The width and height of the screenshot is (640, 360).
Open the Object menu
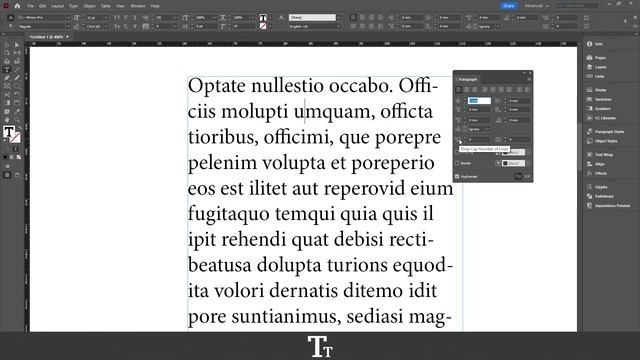coord(89,6)
